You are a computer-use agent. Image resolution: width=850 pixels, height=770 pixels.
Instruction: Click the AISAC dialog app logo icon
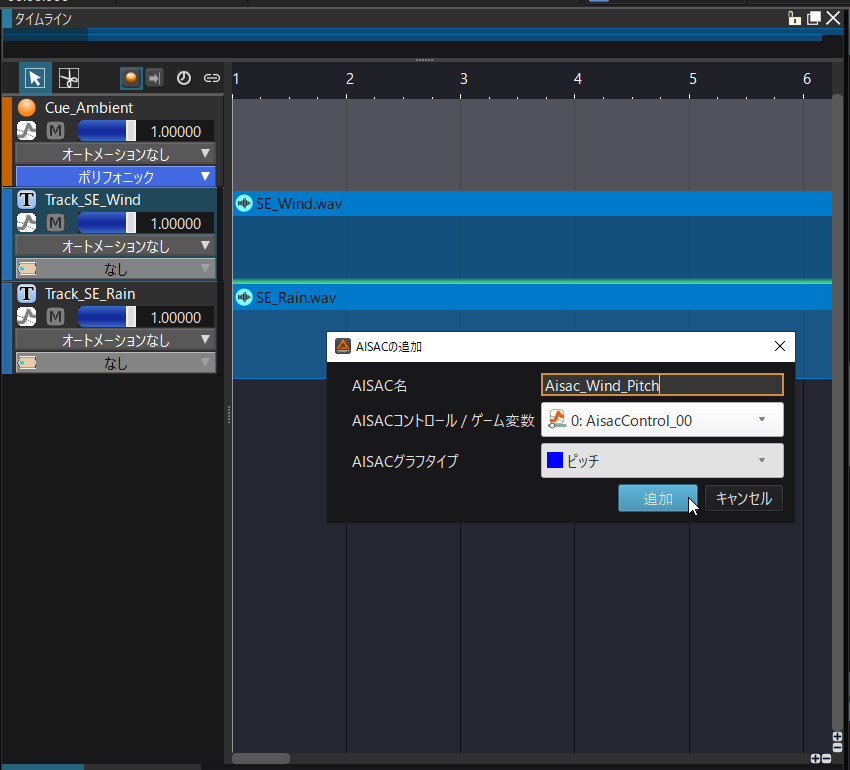[343, 346]
